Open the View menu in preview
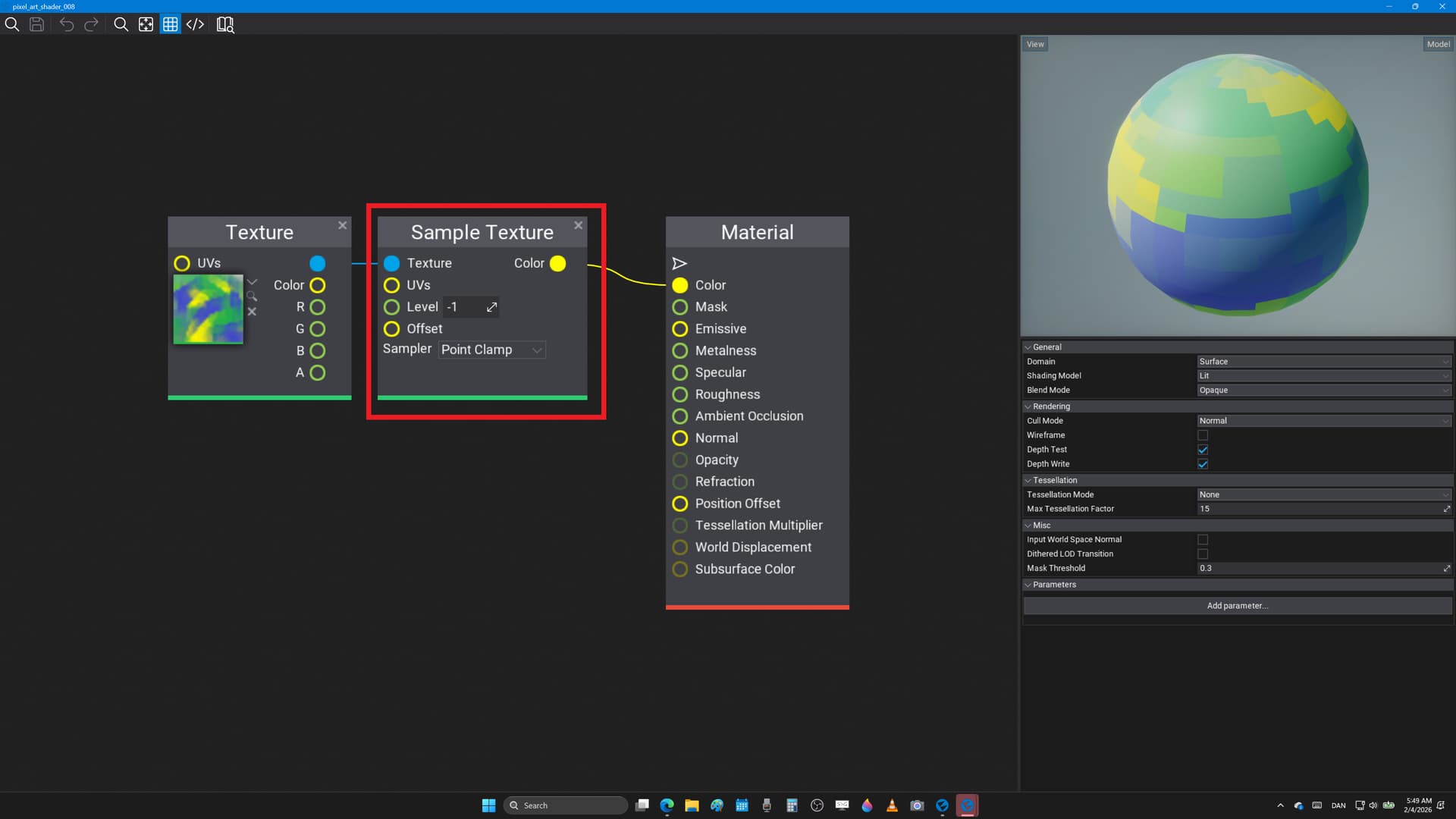Viewport: 1456px width, 819px height. (1035, 44)
